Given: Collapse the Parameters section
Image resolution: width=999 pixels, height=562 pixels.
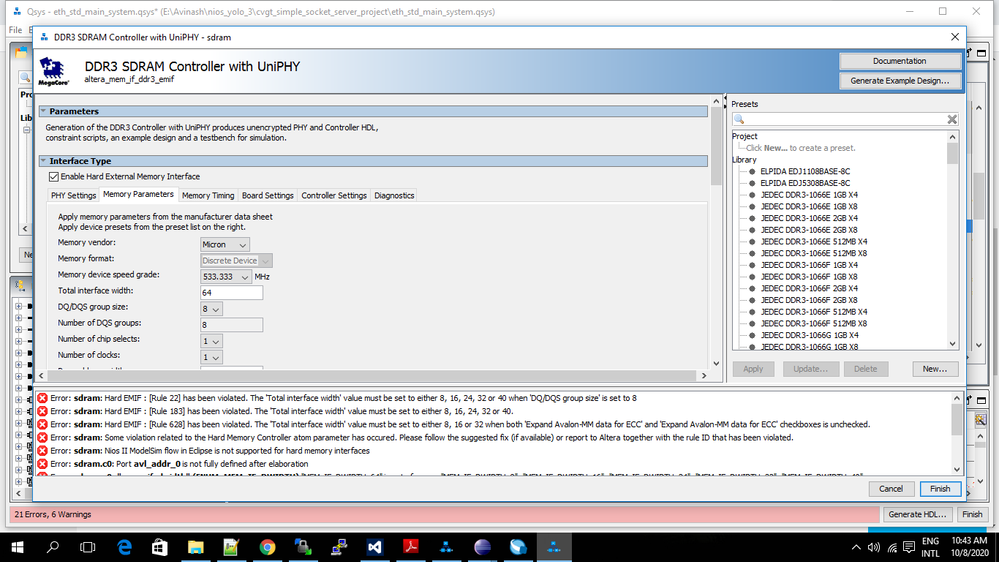Looking at the screenshot, I should coord(43,112).
